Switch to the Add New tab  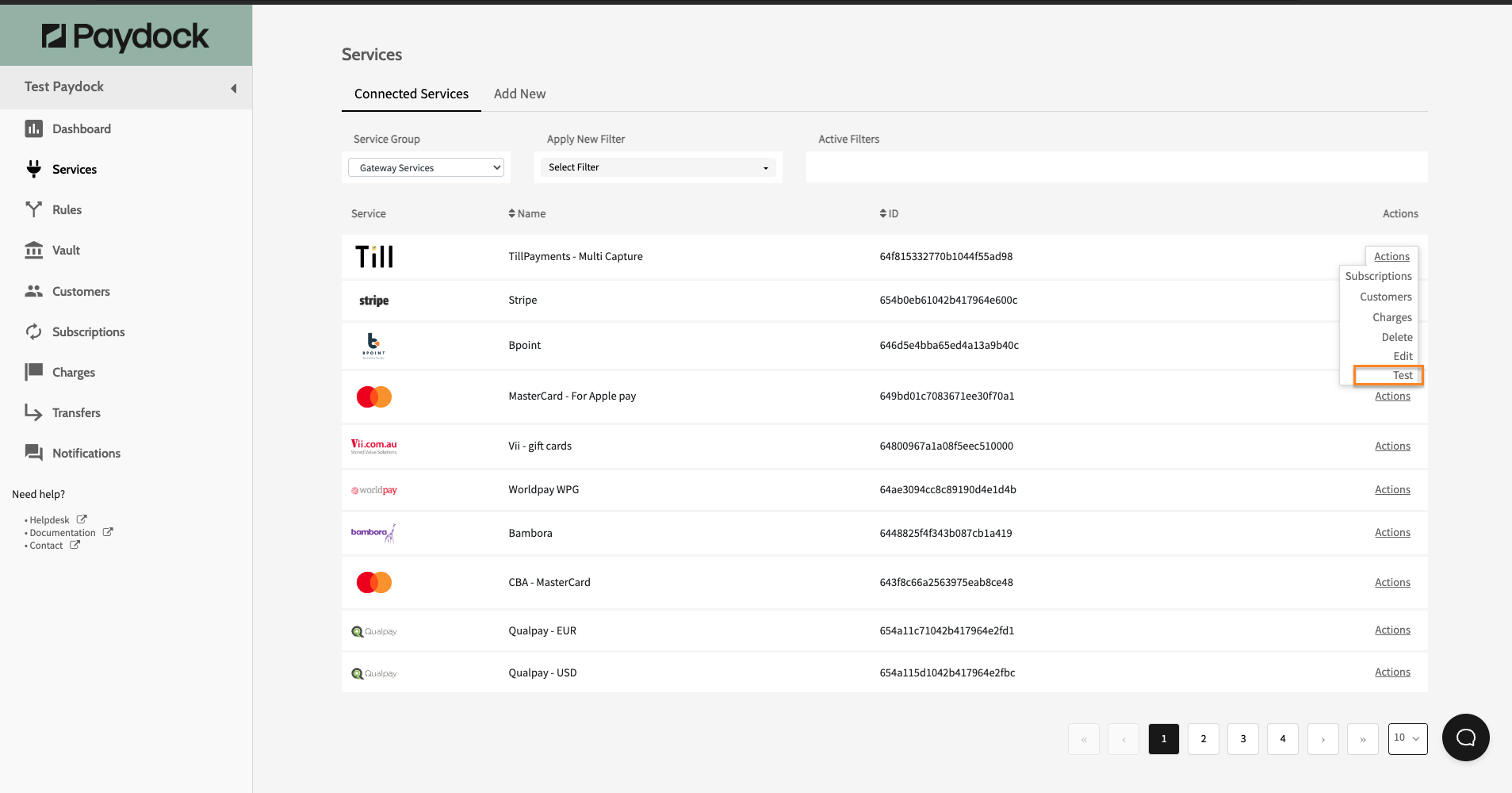(519, 94)
